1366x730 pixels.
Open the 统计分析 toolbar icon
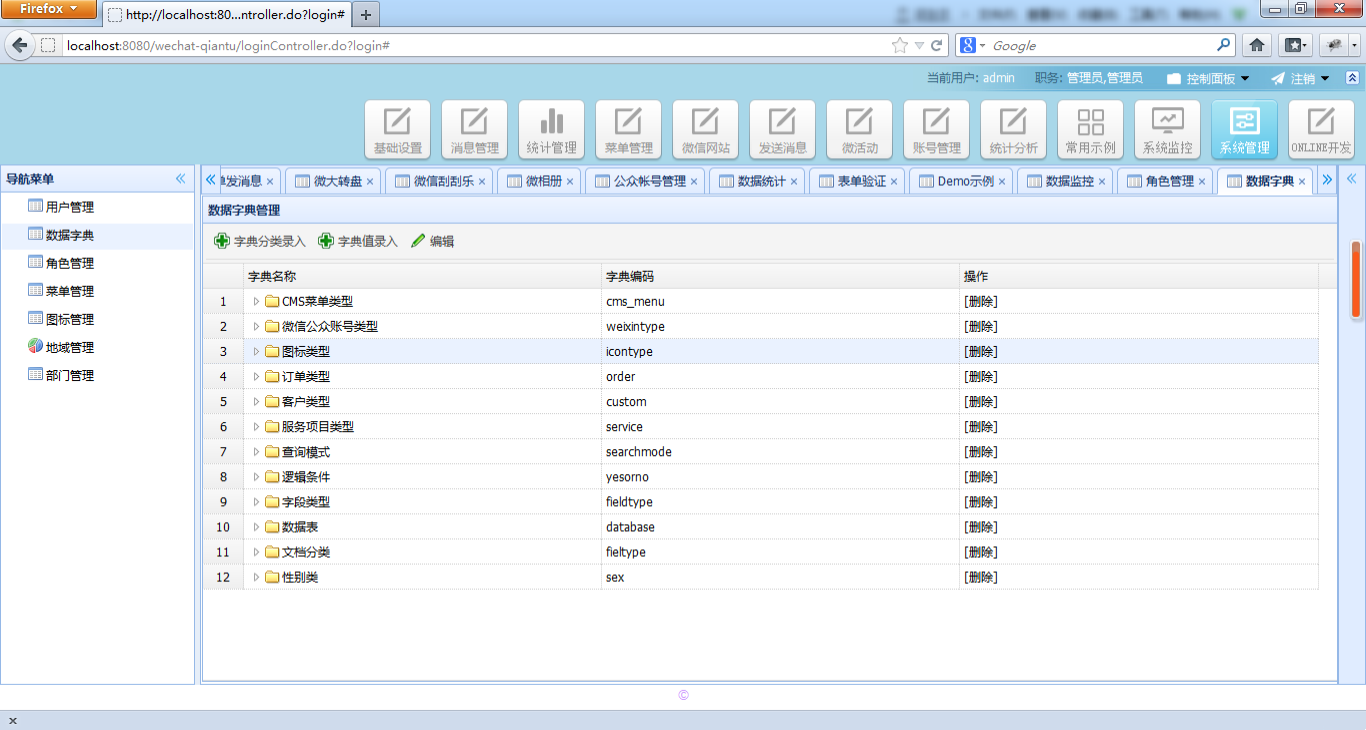pos(1013,129)
